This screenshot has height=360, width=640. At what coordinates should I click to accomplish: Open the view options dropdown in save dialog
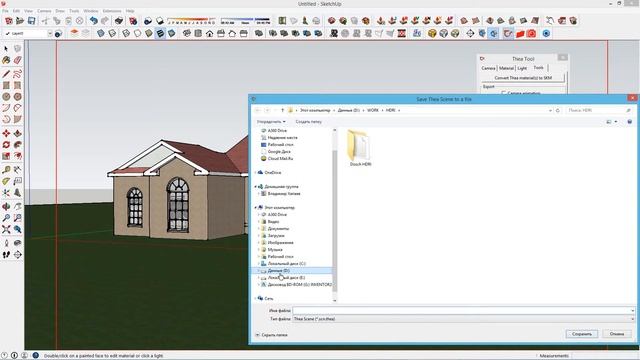tap(616, 122)
